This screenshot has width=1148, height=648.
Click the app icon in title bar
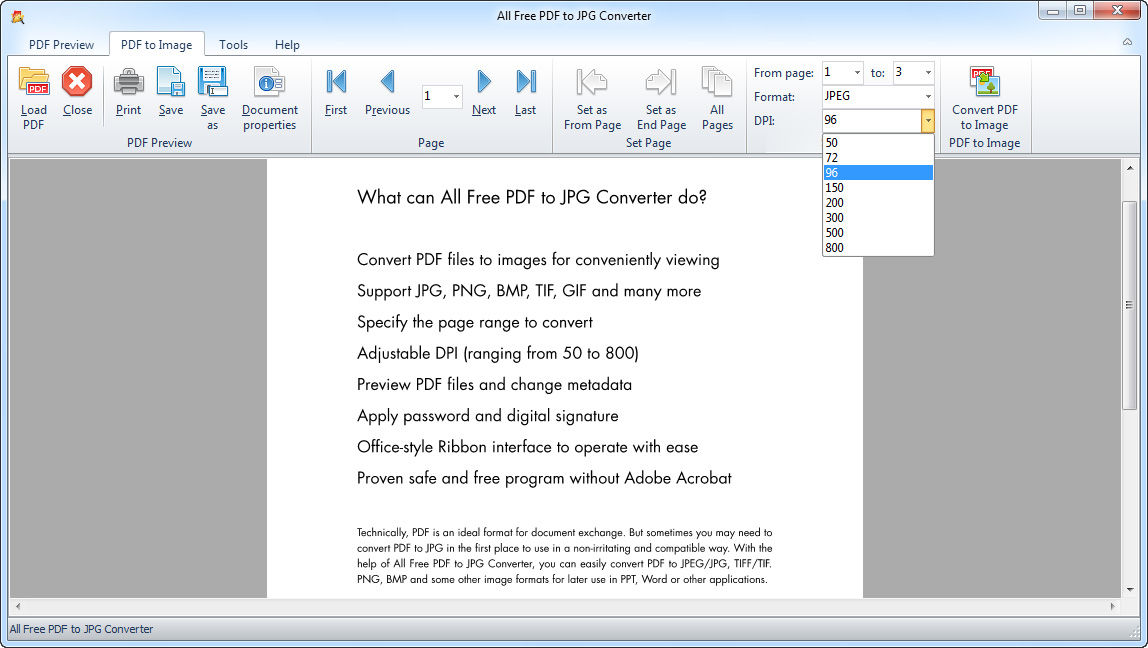[18, 16]
